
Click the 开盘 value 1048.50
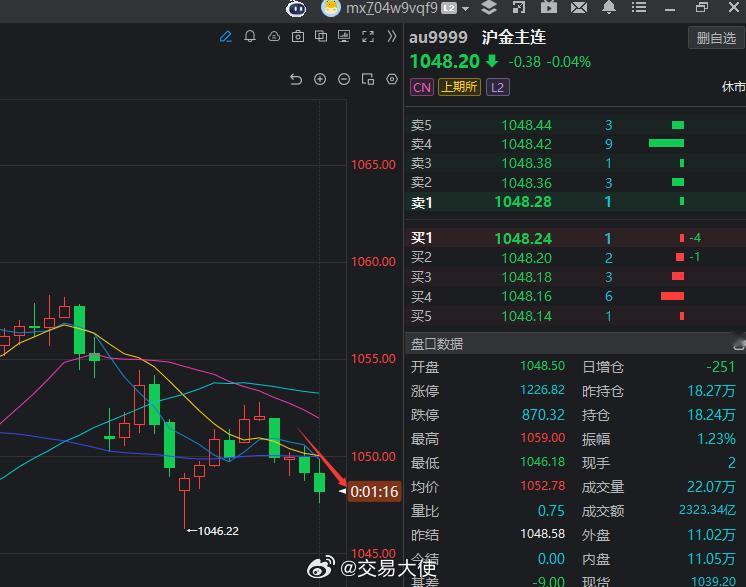click(542, 366)
